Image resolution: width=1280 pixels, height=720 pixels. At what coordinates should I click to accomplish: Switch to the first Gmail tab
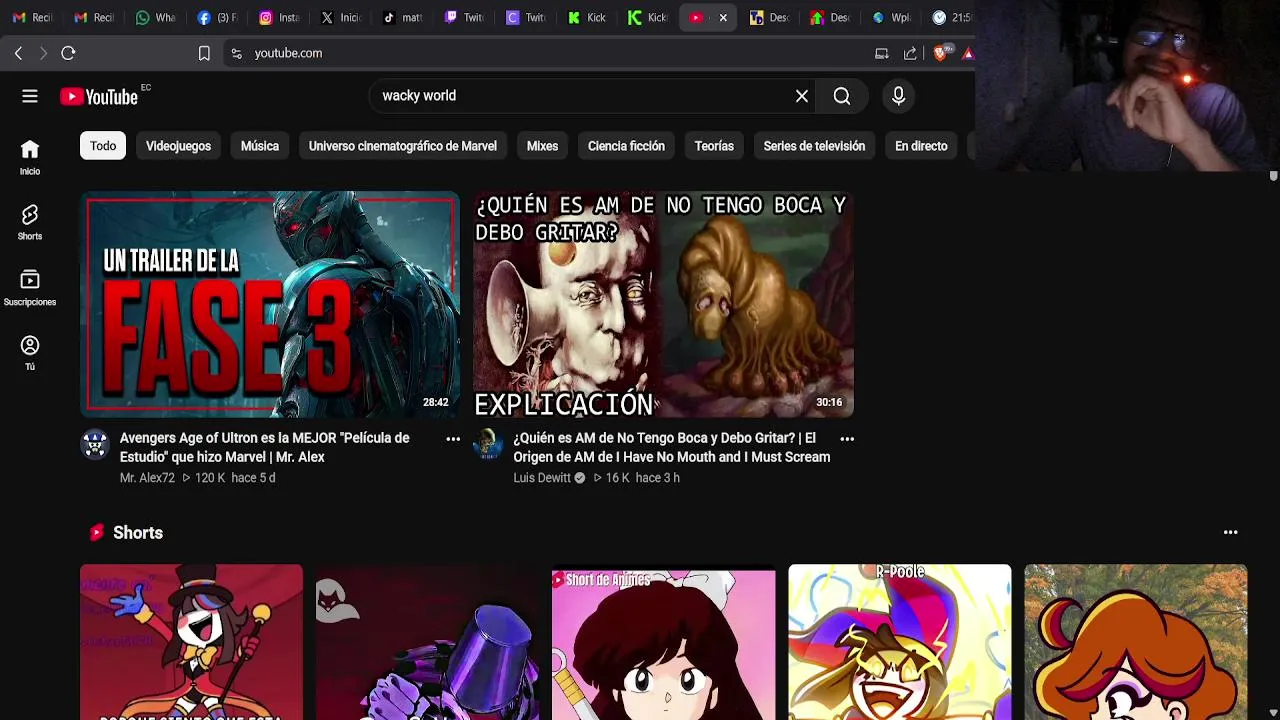pyautogui.click(x=32, y=17)
